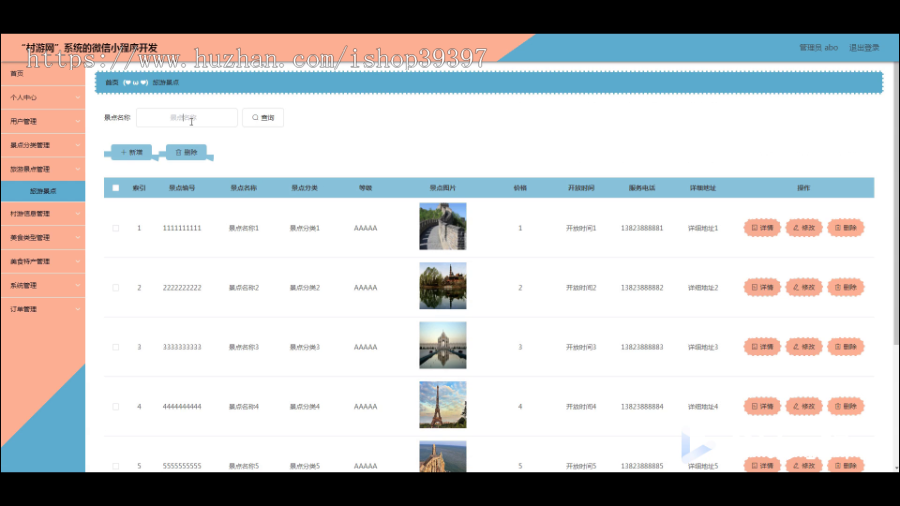Click the cell 景点名称2
900x506 pixels.
tap(244, 288)
